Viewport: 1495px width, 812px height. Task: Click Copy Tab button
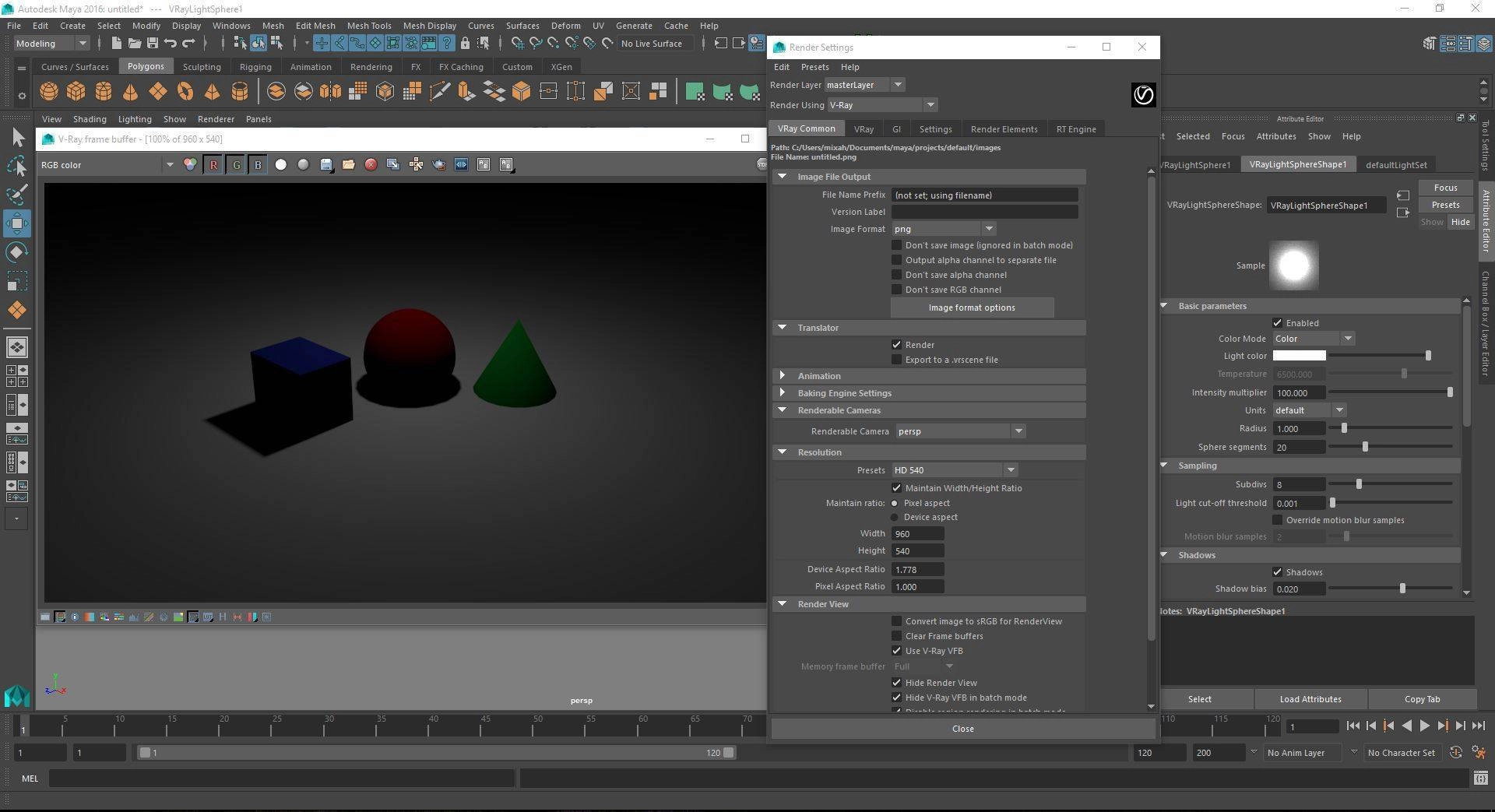pos(1422,699)
